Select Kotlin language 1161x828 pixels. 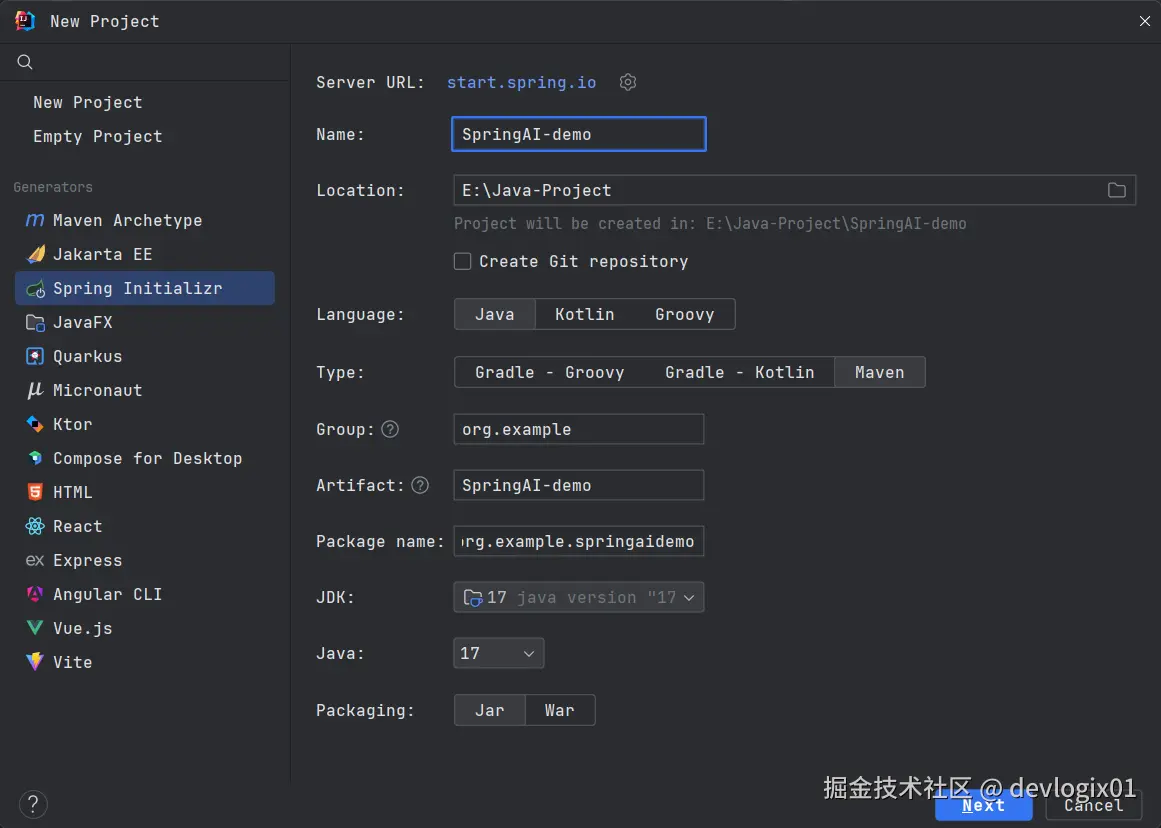coord(584,314)
